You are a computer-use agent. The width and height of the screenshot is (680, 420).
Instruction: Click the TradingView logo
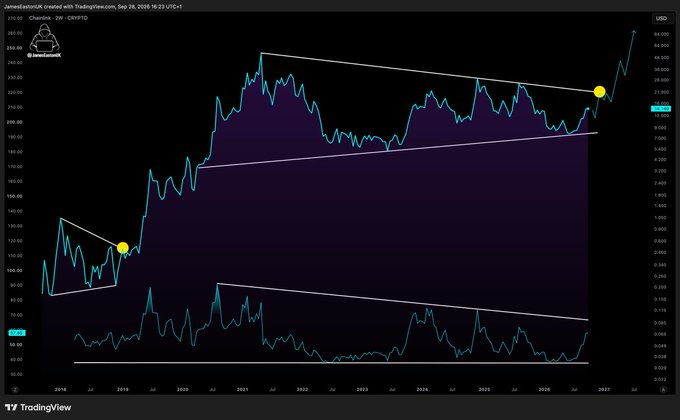tap(38, 407)
